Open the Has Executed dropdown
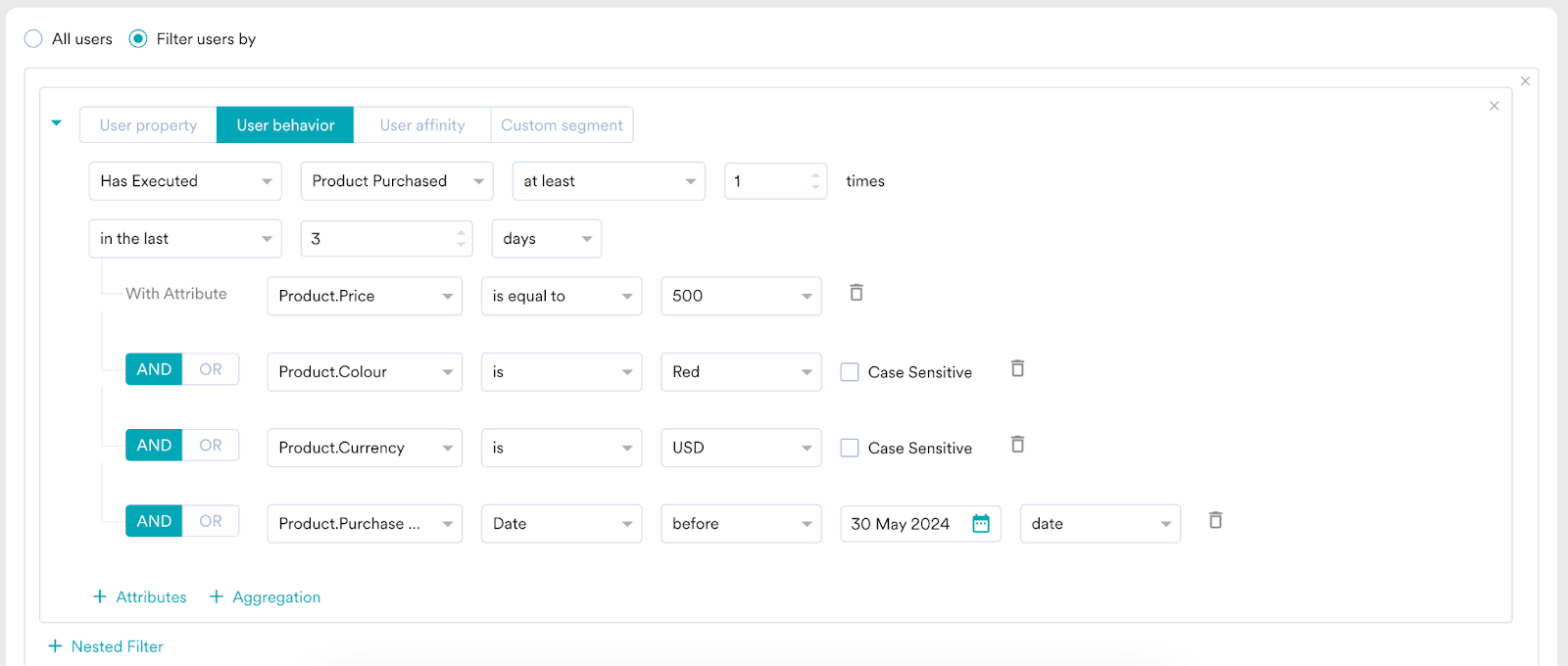The image size is (1568, 666). 185,181
